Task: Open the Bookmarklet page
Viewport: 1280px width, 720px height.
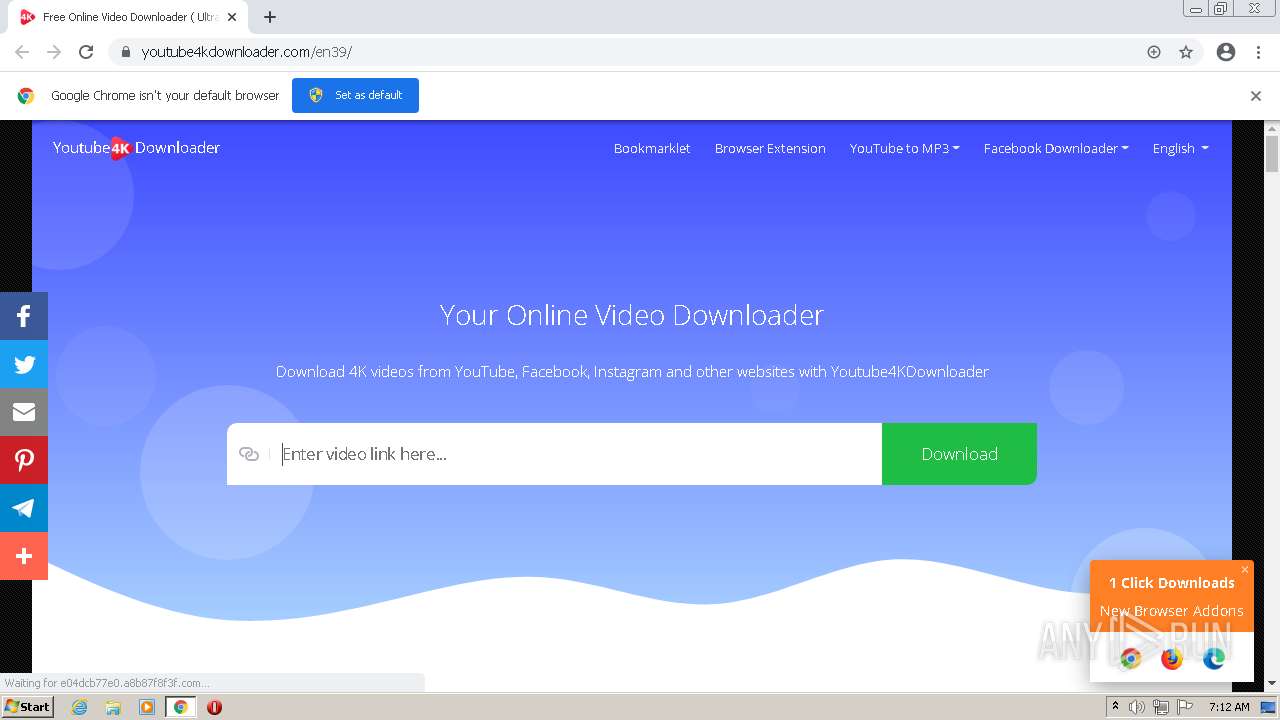Action: 652,148
